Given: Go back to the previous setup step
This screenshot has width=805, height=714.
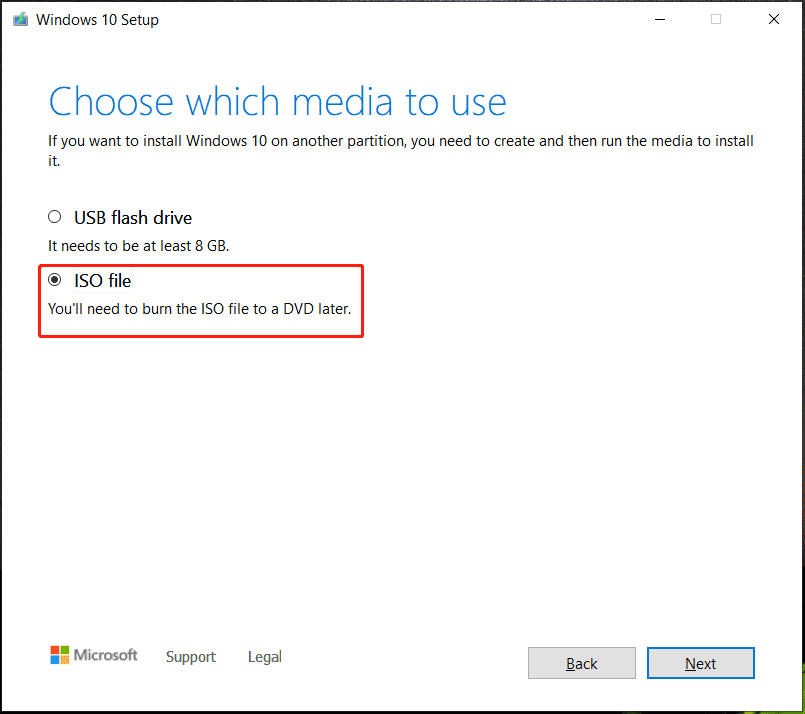Looking at the screenshot, I should point(581,663).
